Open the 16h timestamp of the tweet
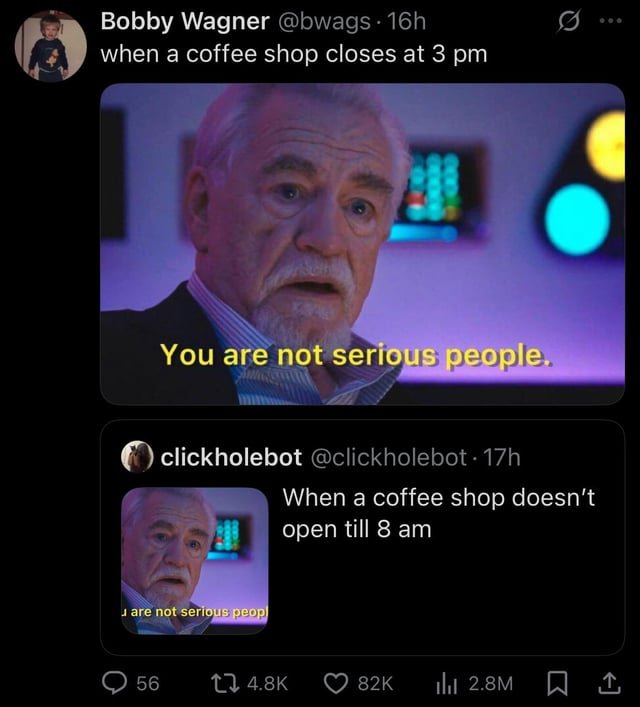Image resolution: width=640 pixels, height=707 pixels. click(406, 21)
